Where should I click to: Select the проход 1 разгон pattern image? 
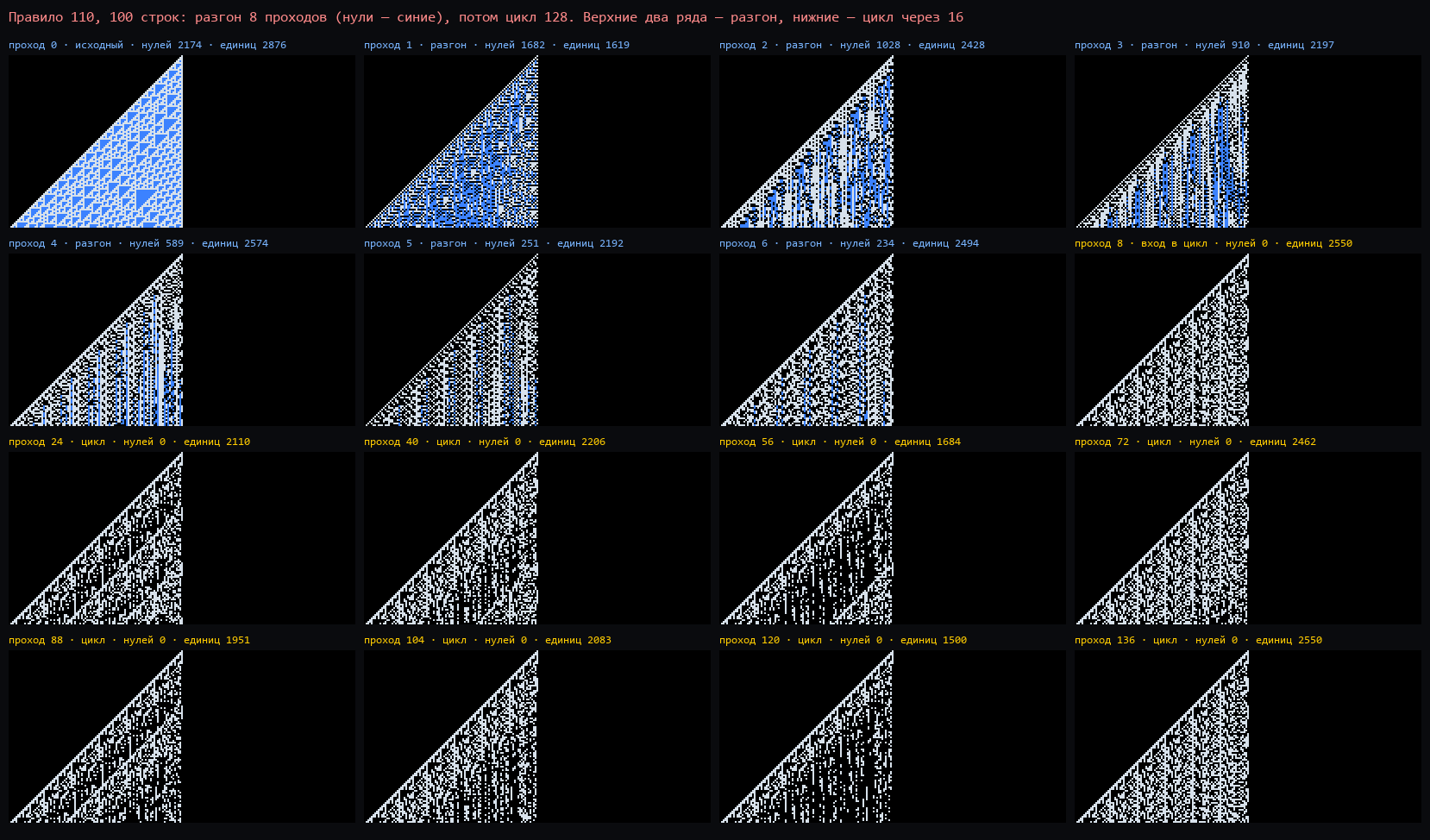point(537,141)
